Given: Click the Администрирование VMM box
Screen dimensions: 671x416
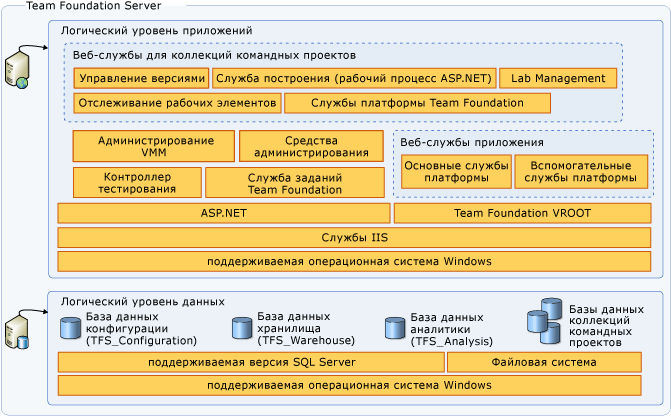Looking at the screenshot, I should (x=154, y=146).
